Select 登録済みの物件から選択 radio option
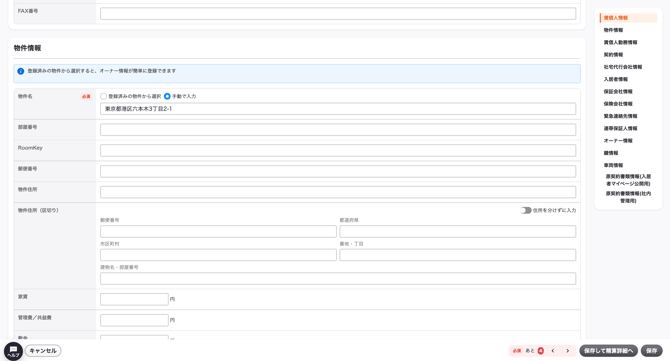Viewport: 670px width, 361px height. coord(103,97)
